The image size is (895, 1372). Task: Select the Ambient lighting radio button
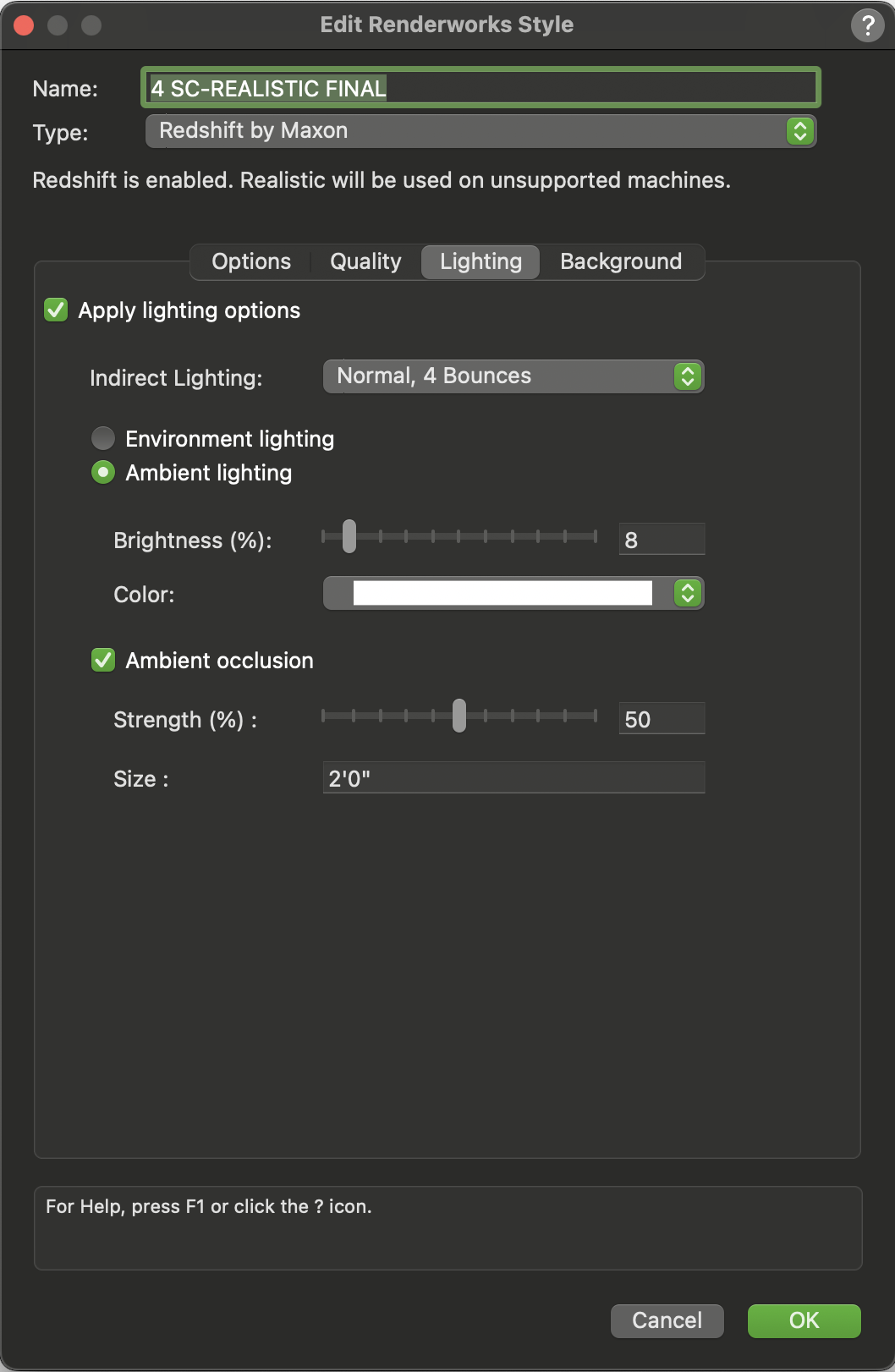102,473
